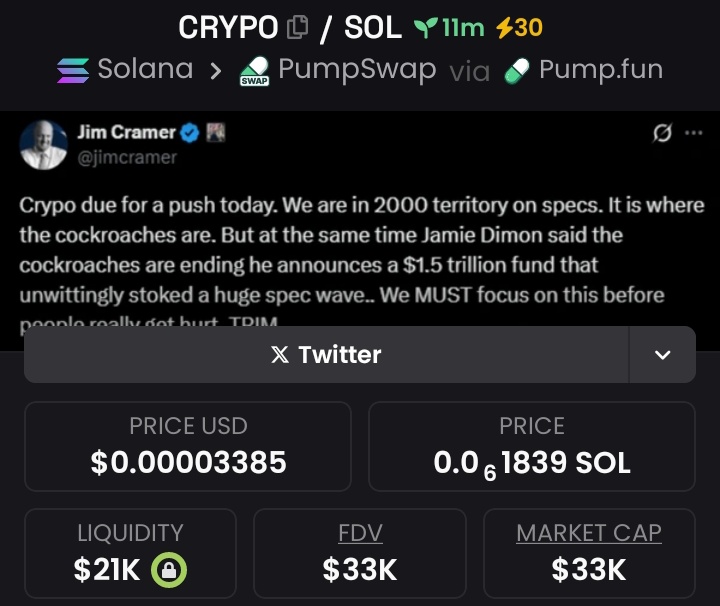Screen dimensions: 720x606
Task: Open the tweet's three-dot more menu
Action: (x=693, y=133)
